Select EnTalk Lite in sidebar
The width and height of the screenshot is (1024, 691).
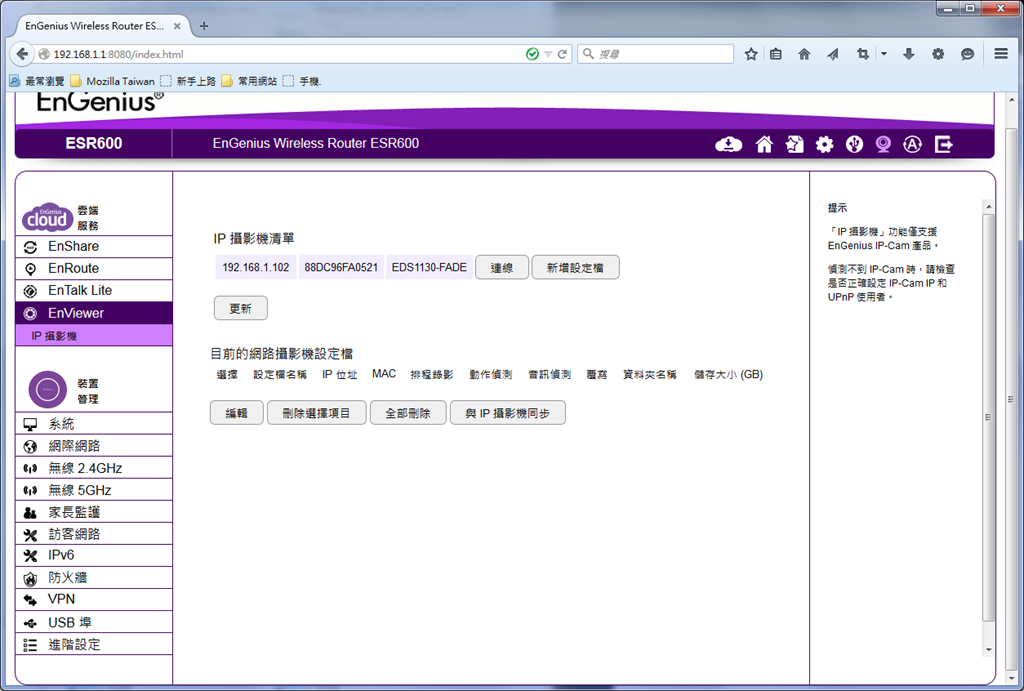[x=94, y=291]
